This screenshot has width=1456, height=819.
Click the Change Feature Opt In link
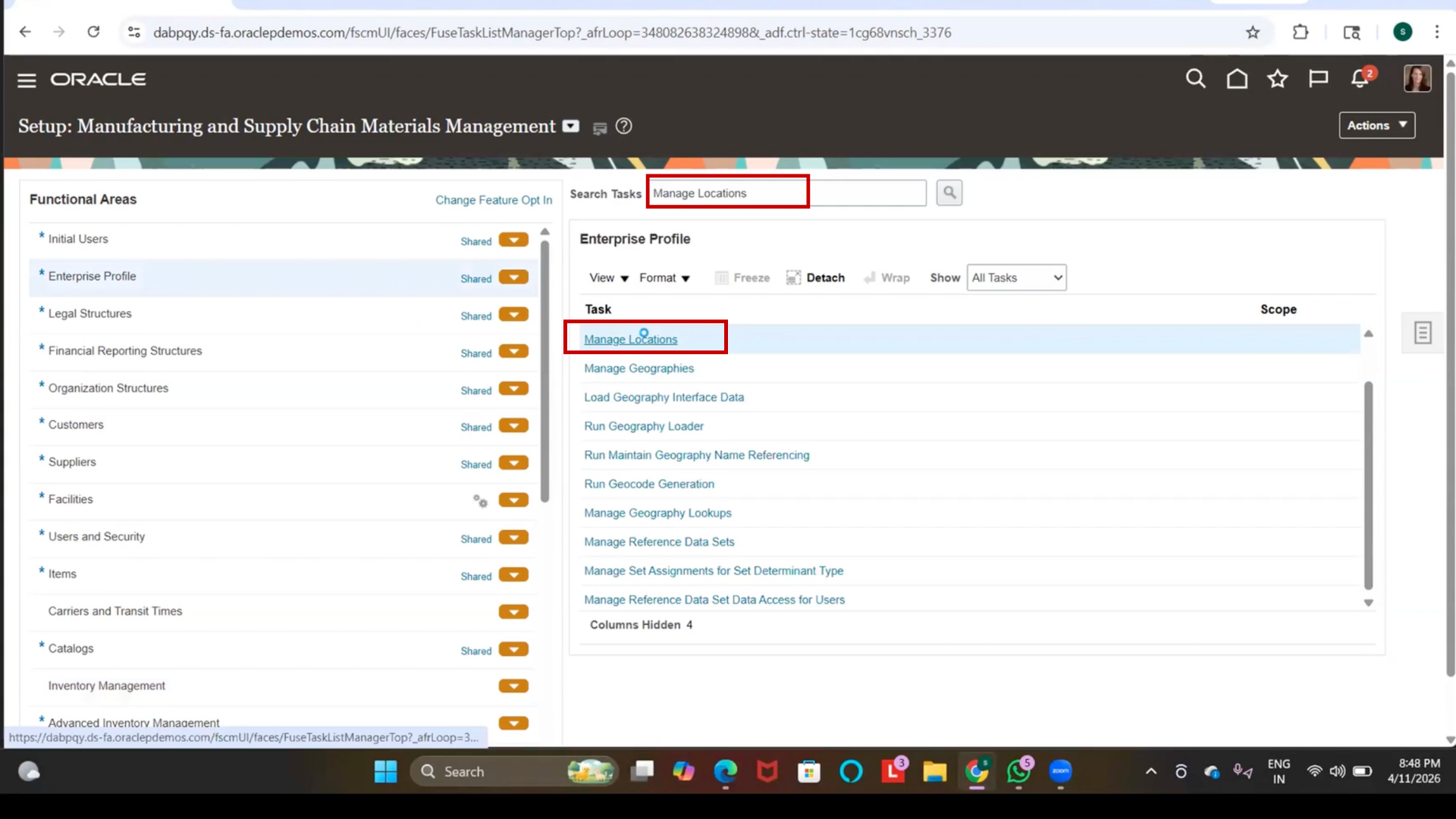pos(494,200)
